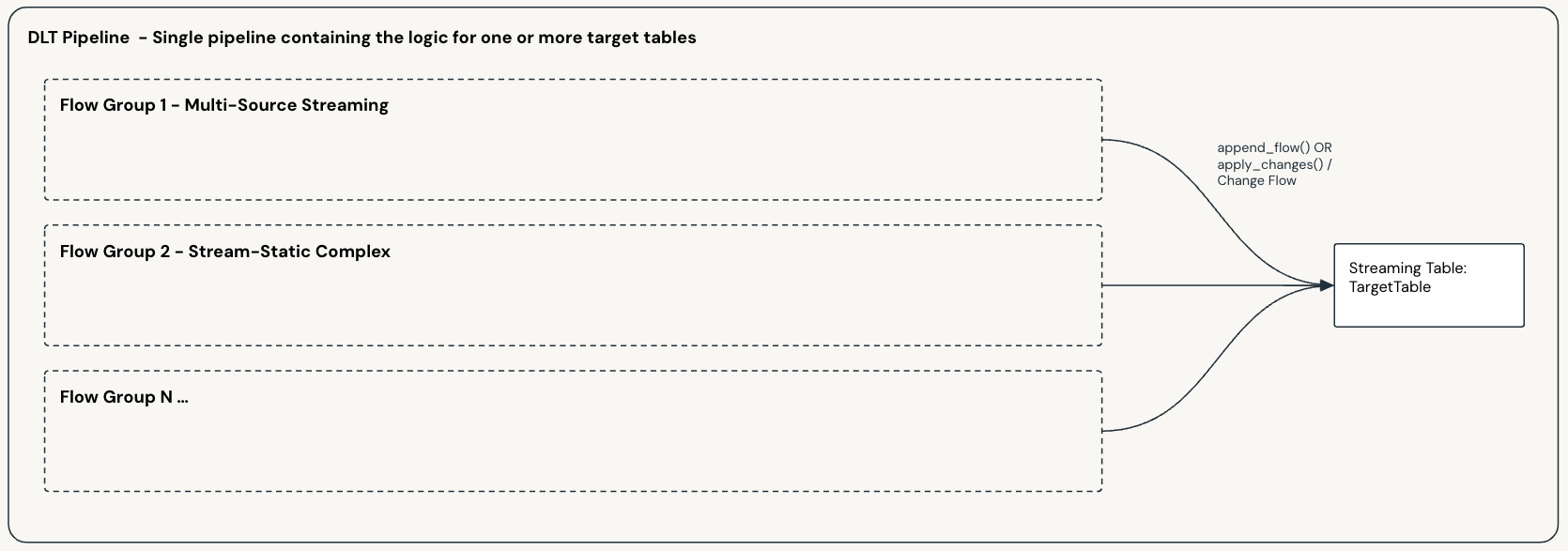Select the subtitle about one or more target tables
Viewport: 1568px width, 551px height.
pos(423,38)
